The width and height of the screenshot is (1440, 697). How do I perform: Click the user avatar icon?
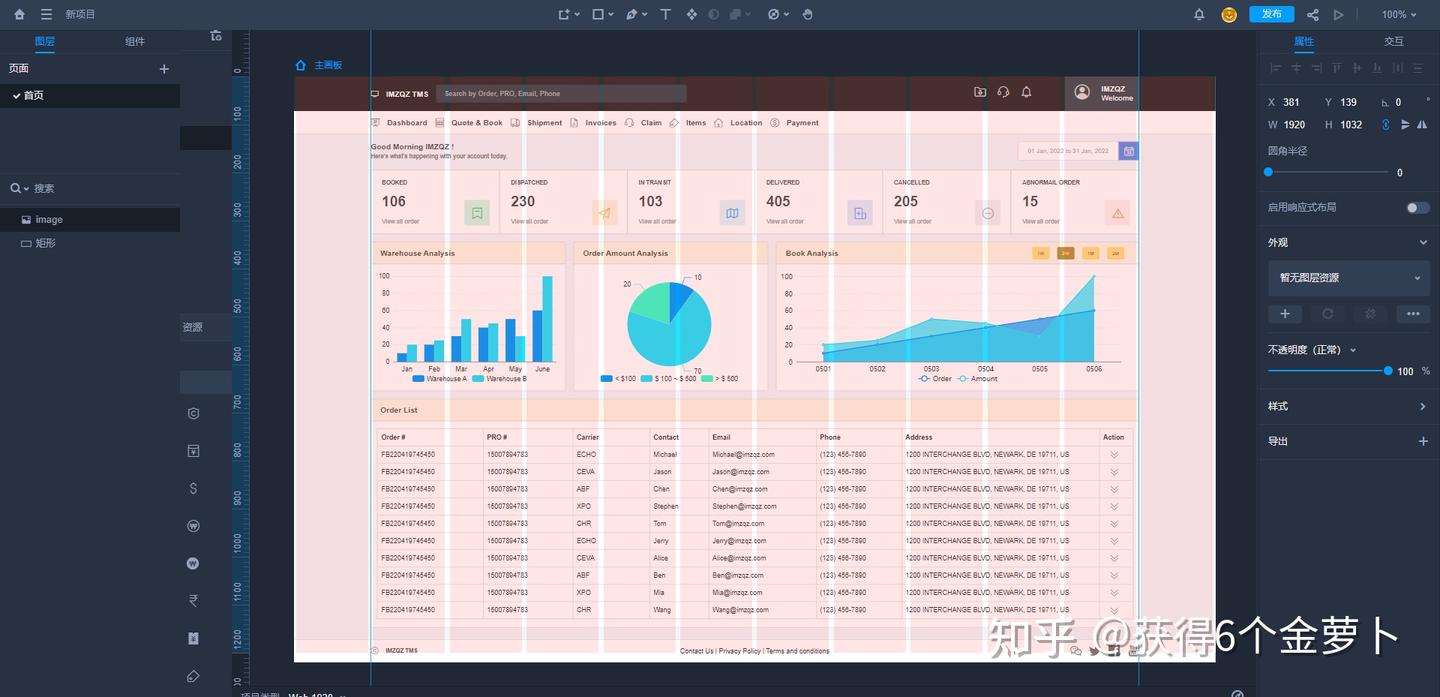click(x=1229, y=14)
